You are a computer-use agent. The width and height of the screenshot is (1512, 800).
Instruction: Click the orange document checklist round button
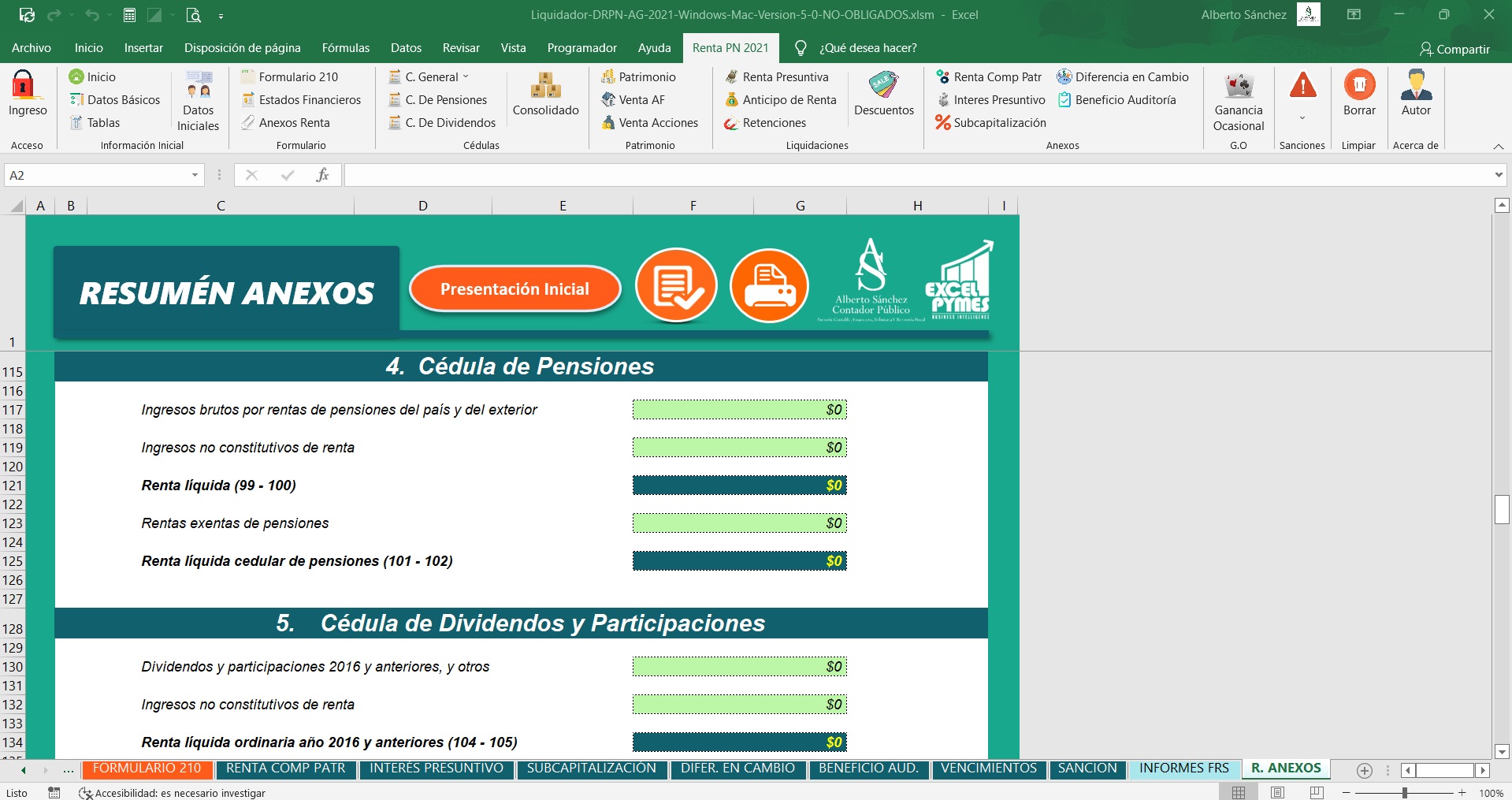[676, 285]
